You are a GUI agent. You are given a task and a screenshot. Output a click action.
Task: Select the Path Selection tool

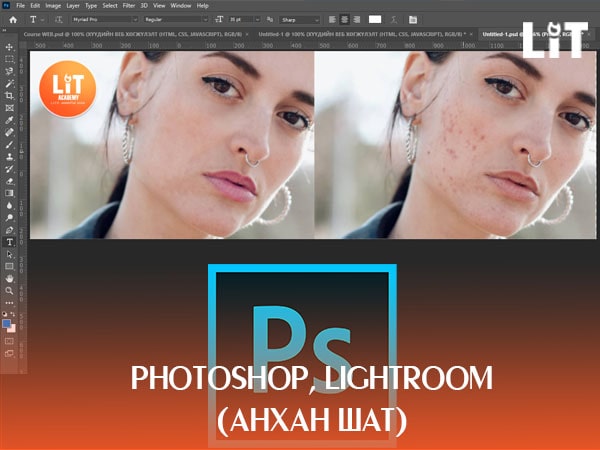click(9, 254)
